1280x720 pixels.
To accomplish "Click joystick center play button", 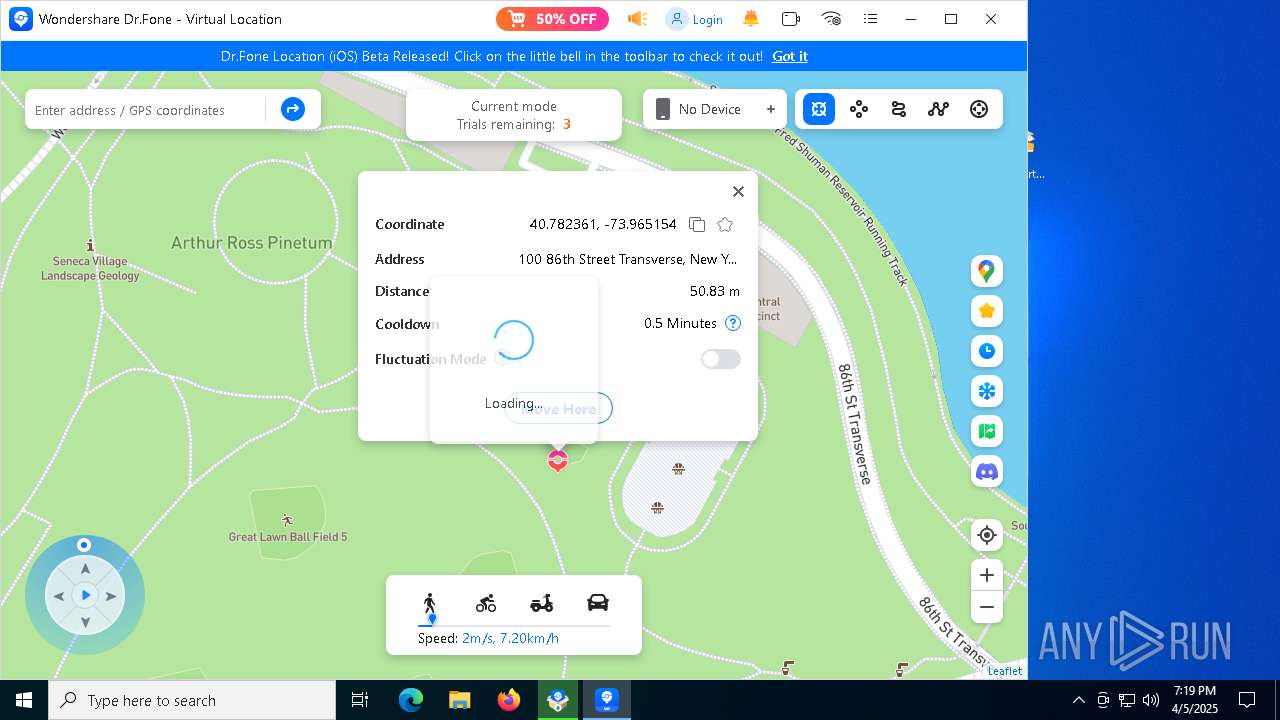I will tap(85, 595).
